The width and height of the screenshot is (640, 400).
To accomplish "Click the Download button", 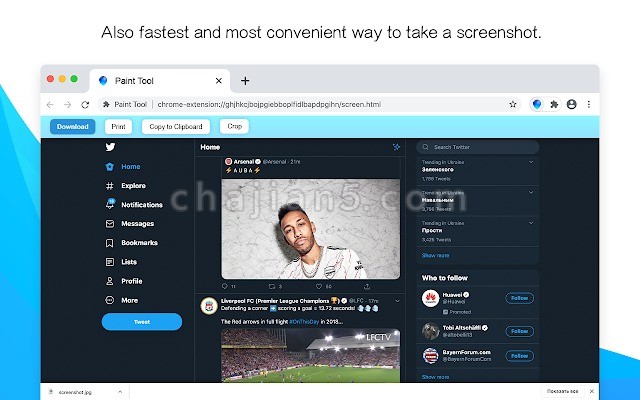I will pyautogui.click(x=73, y=127).
